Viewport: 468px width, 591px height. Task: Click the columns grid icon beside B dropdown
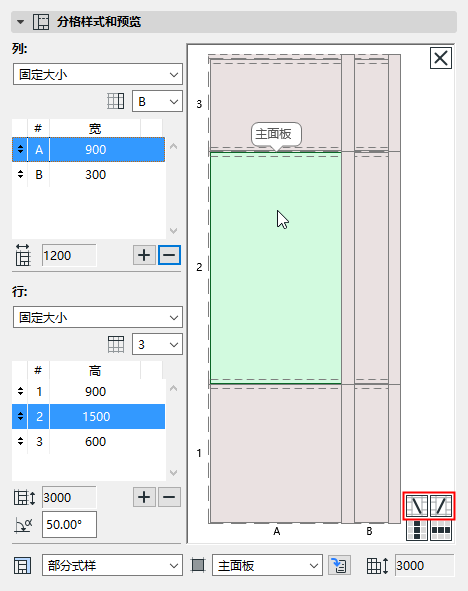coord(115,101)
